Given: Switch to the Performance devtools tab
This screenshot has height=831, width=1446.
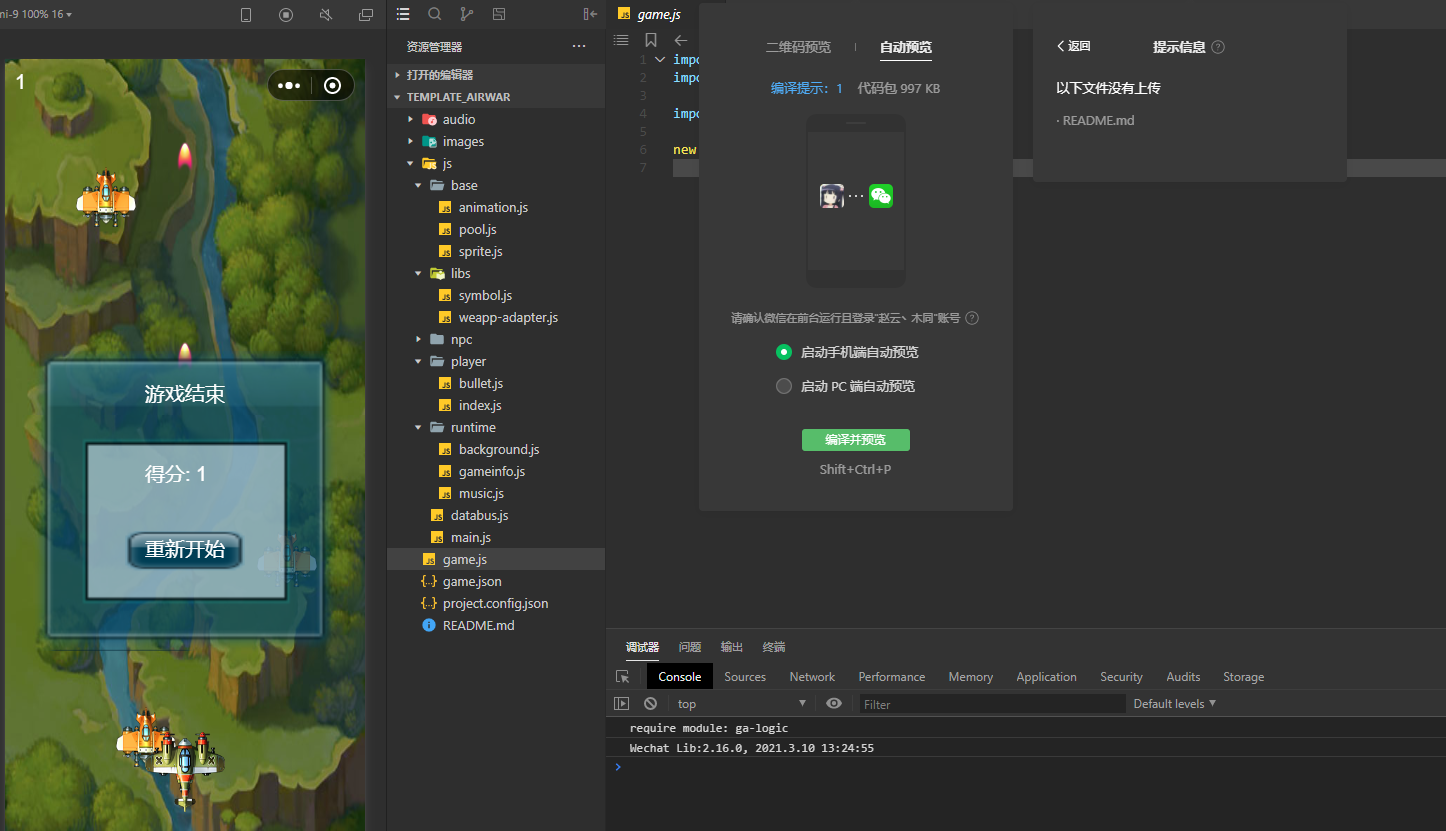Looking at the screenshot, I should (x=892, y=677).
